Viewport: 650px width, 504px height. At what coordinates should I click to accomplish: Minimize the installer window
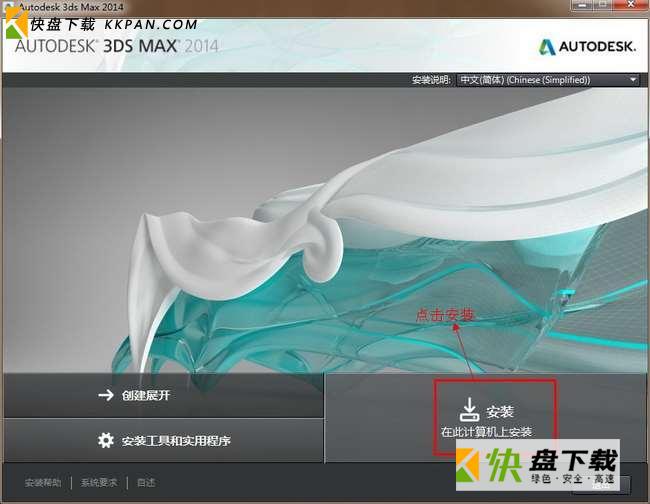click(581, 5)
